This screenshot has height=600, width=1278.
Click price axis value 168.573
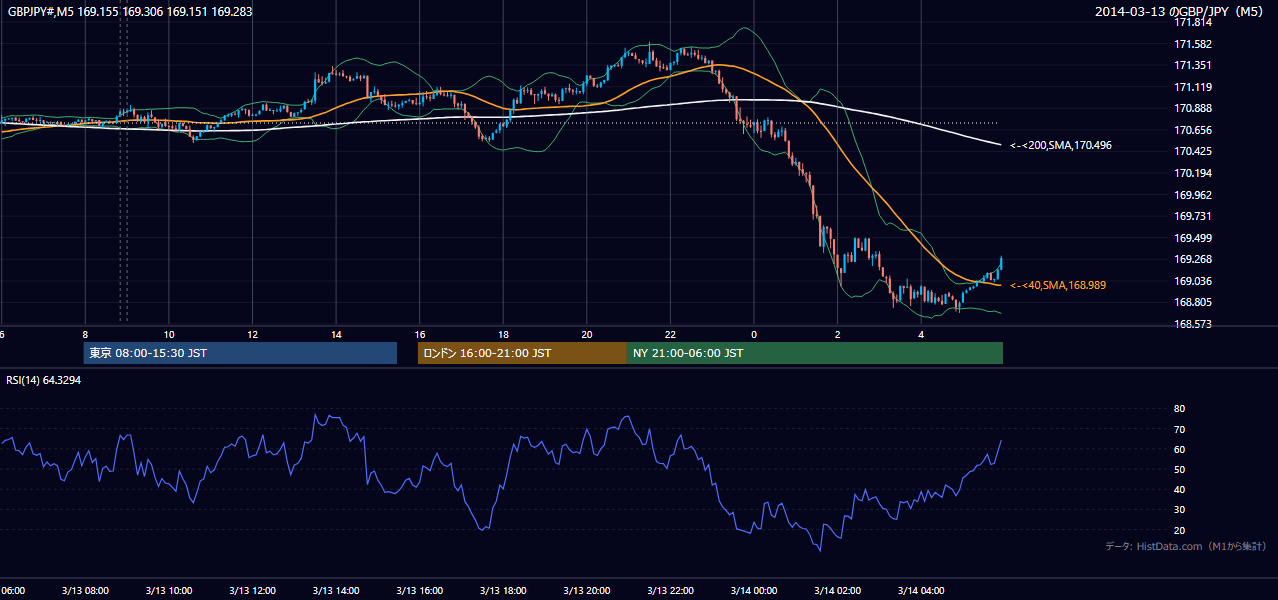coord(1193,325)
